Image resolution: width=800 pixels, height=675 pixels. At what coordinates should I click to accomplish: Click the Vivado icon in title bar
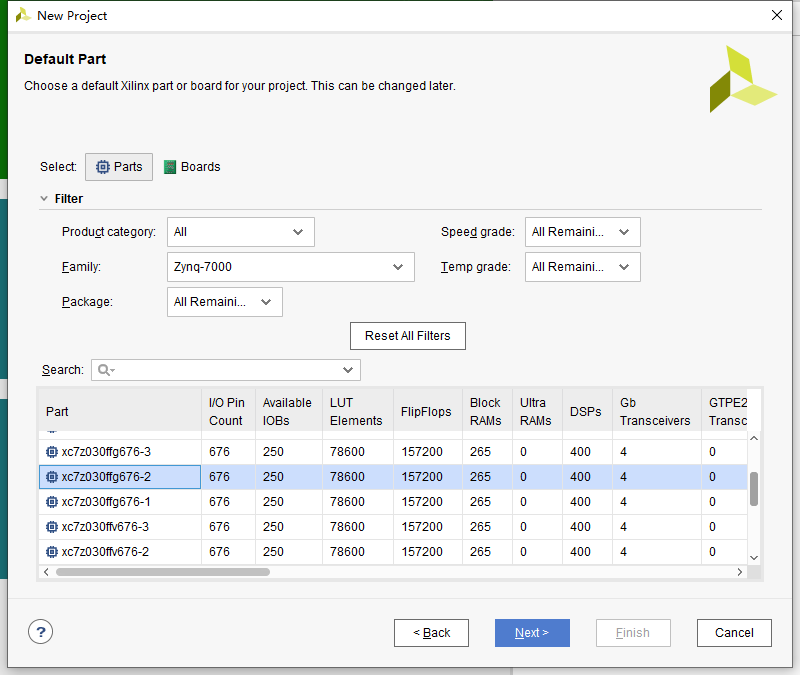click(x=23, y=15)
